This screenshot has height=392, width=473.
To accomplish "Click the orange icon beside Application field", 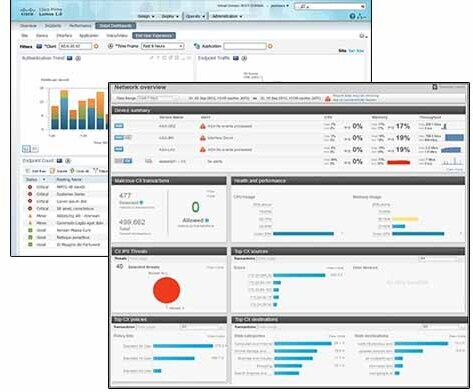I will click(x=270, y=46).
